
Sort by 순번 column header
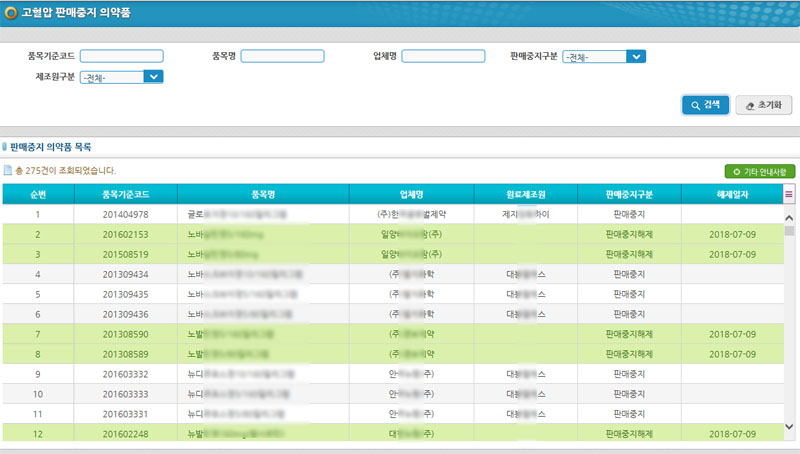click(37, 194)
